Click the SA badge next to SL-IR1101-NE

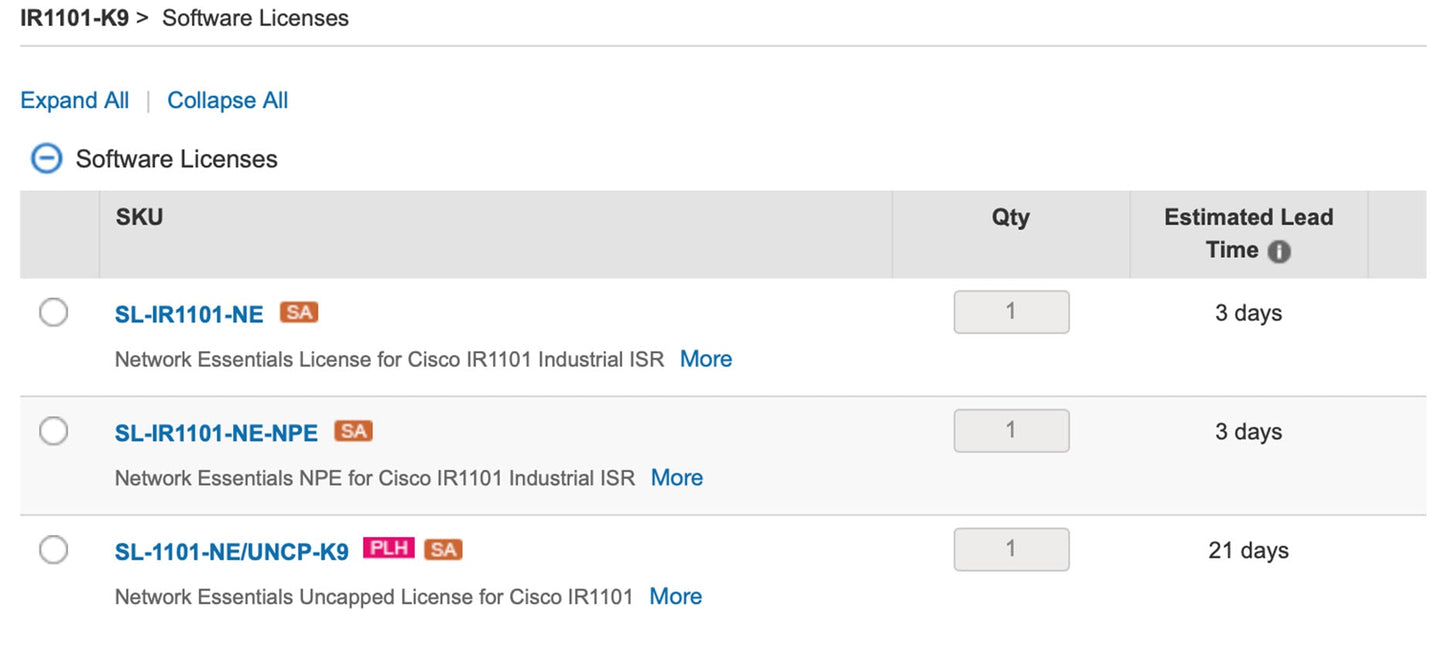point(298,312)
